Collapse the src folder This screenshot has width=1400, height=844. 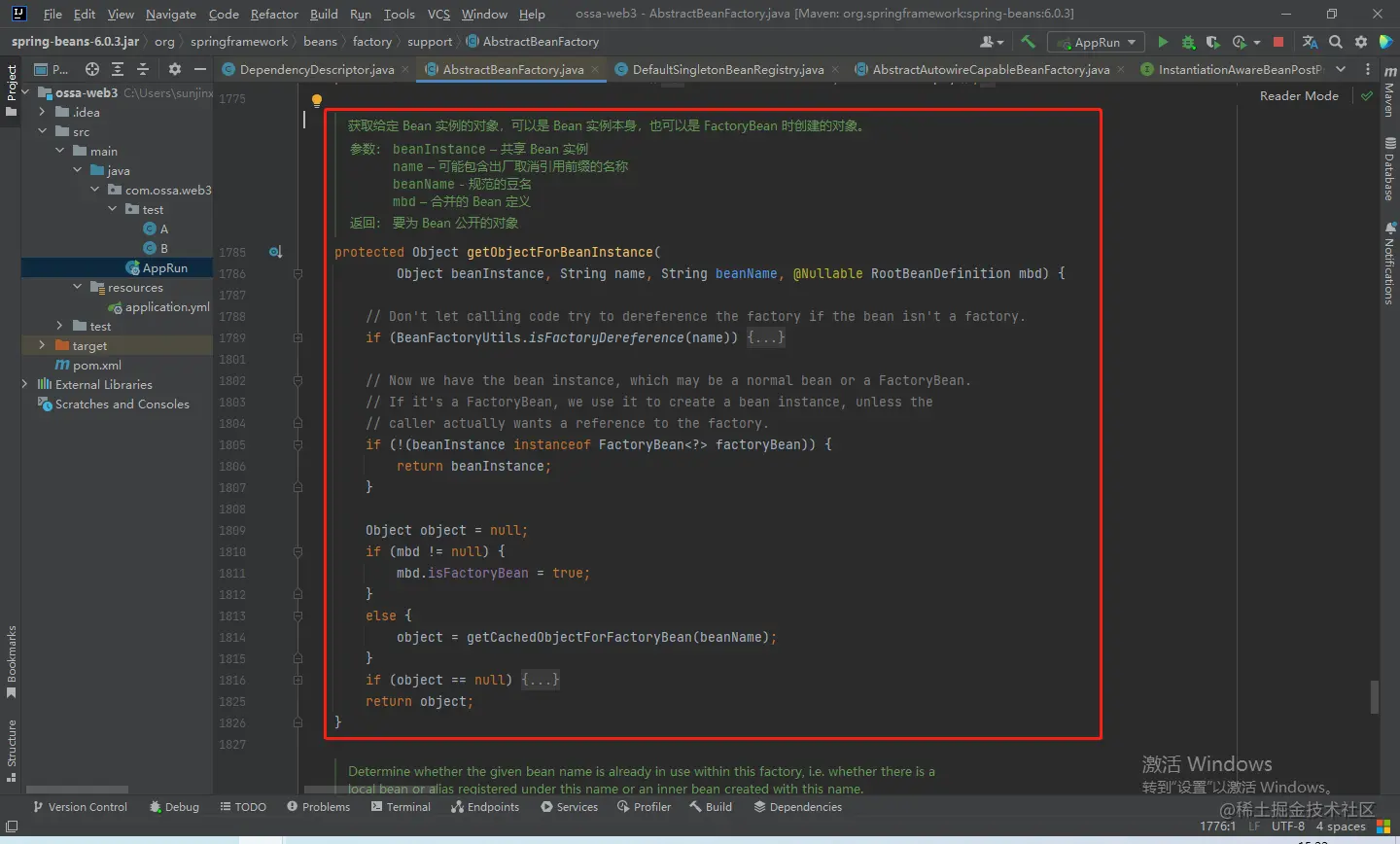click(x=42, y=131)
